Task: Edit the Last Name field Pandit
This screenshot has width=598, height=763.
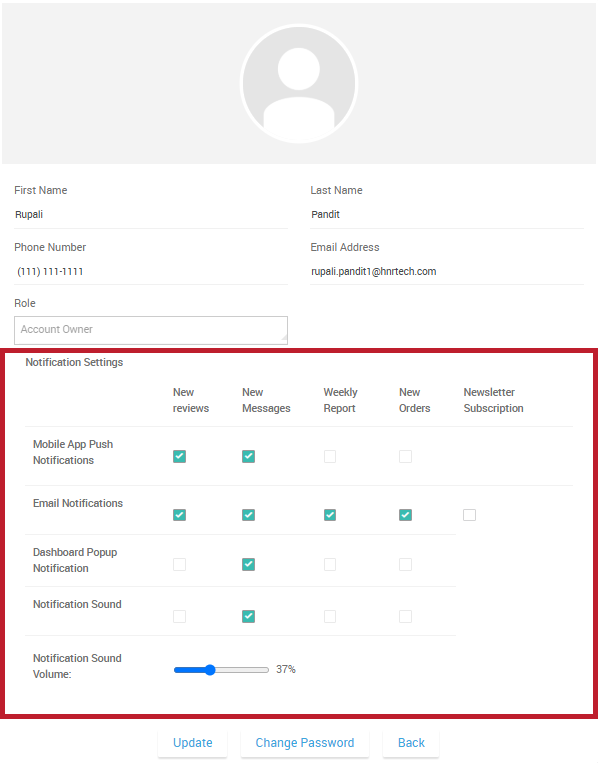Action: [x=447, y=215]
